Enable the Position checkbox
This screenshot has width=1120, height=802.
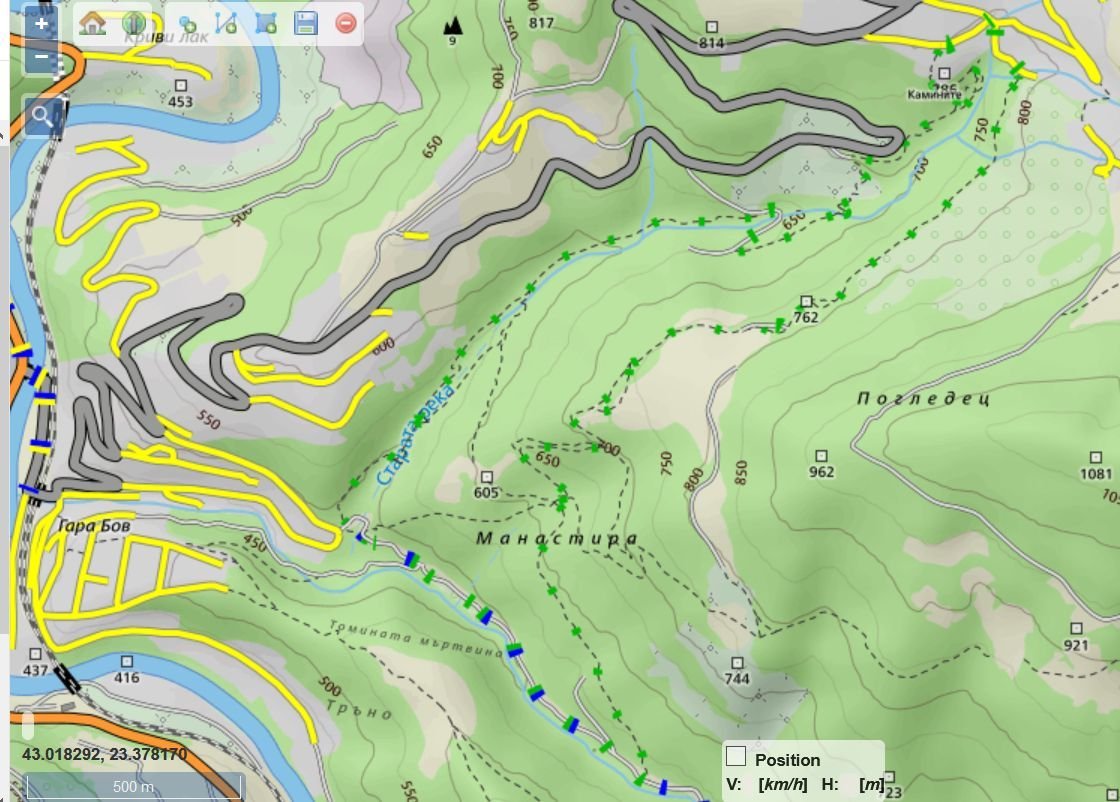point(736,756)
